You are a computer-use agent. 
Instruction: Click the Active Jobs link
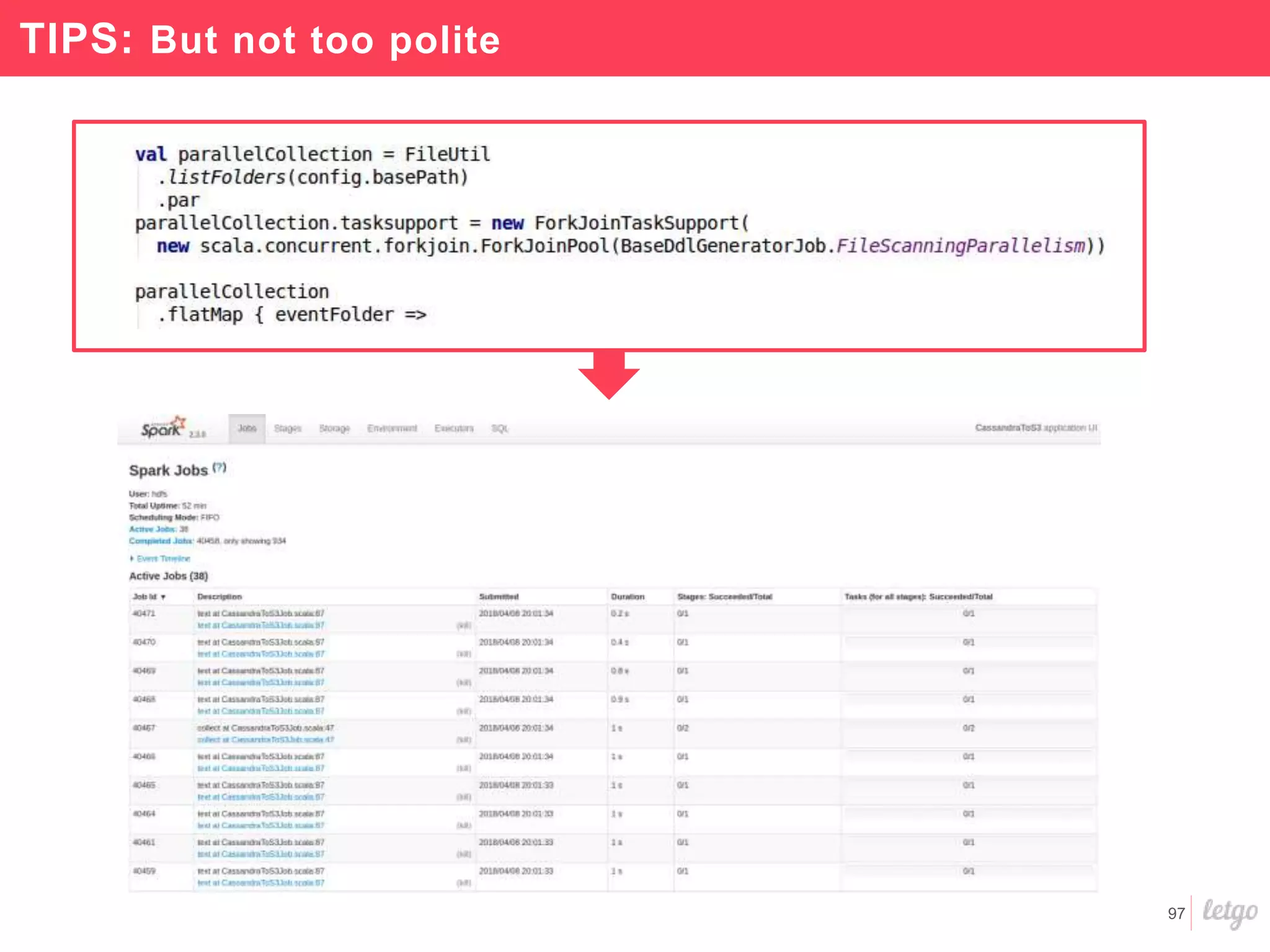(152, 529)
